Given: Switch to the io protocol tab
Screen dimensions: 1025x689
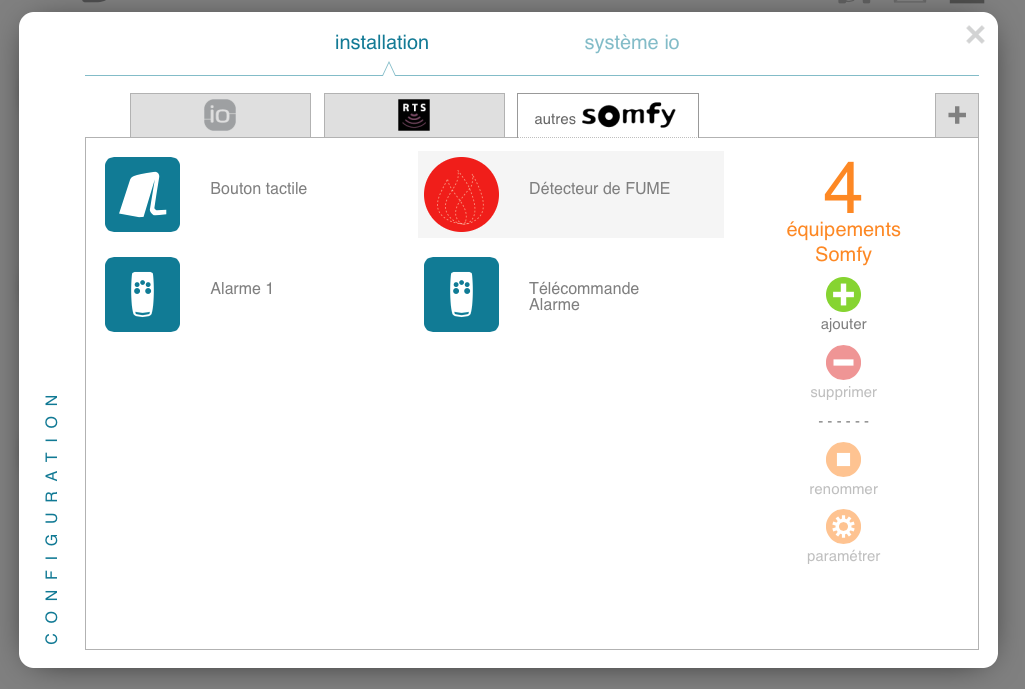Looking at the screenshot, I should tap(220, 115).
